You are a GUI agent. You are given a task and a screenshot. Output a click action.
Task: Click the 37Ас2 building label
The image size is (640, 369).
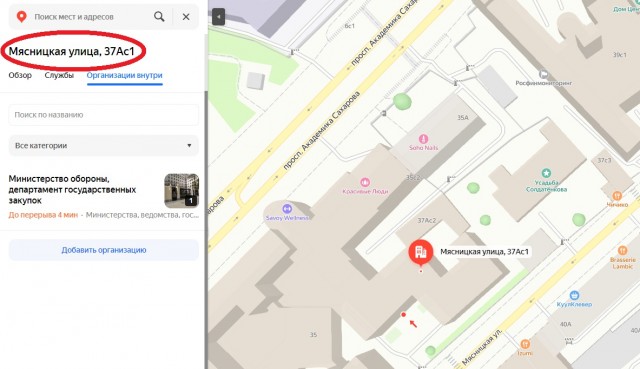[427, 220]
